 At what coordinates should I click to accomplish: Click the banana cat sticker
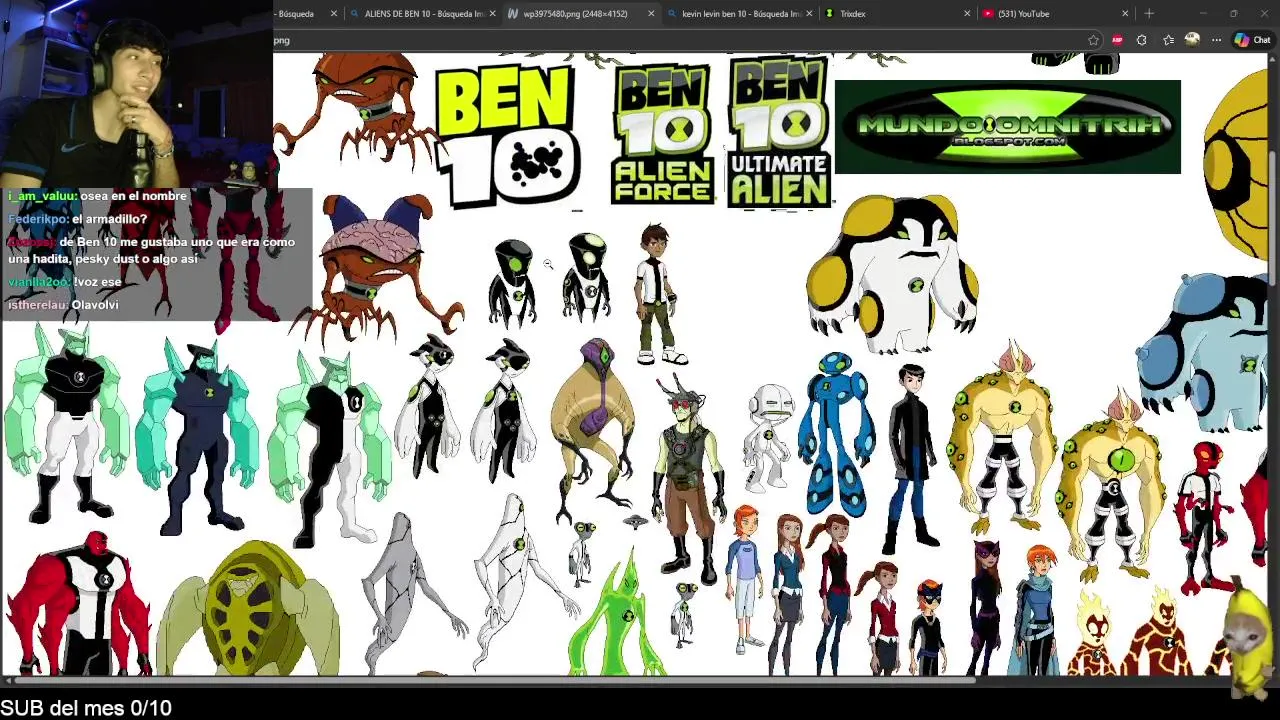pyautogui.click(x=1248, y=640)
